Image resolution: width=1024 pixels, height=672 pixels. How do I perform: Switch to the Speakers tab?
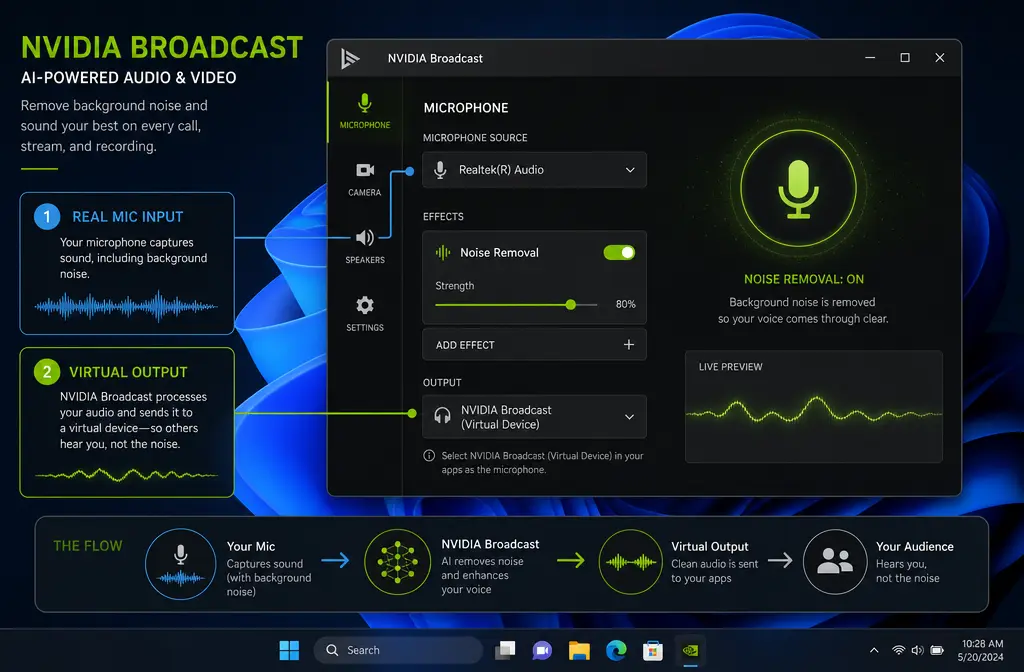point(364,246)
